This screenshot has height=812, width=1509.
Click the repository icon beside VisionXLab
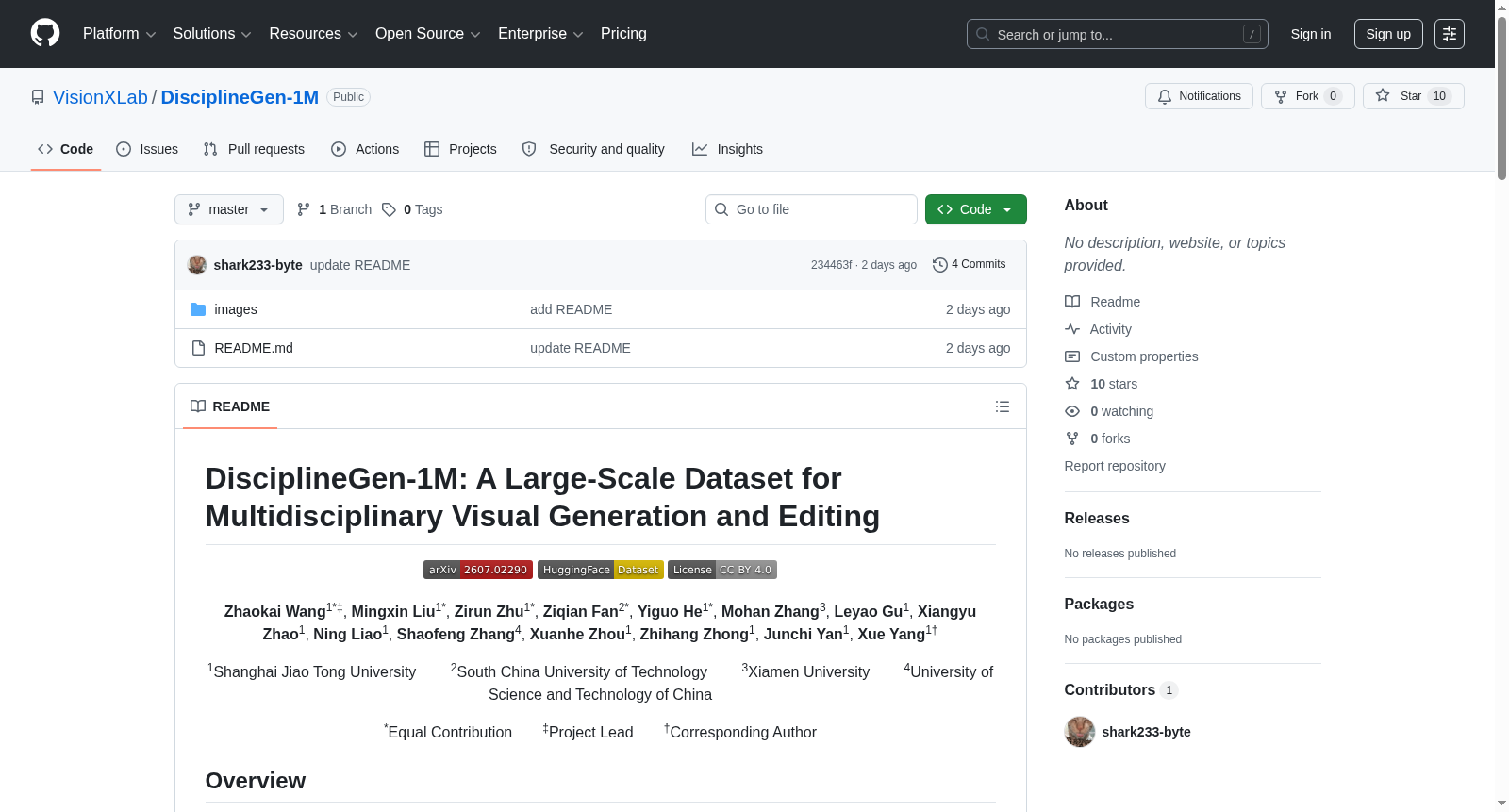(38, 97)
